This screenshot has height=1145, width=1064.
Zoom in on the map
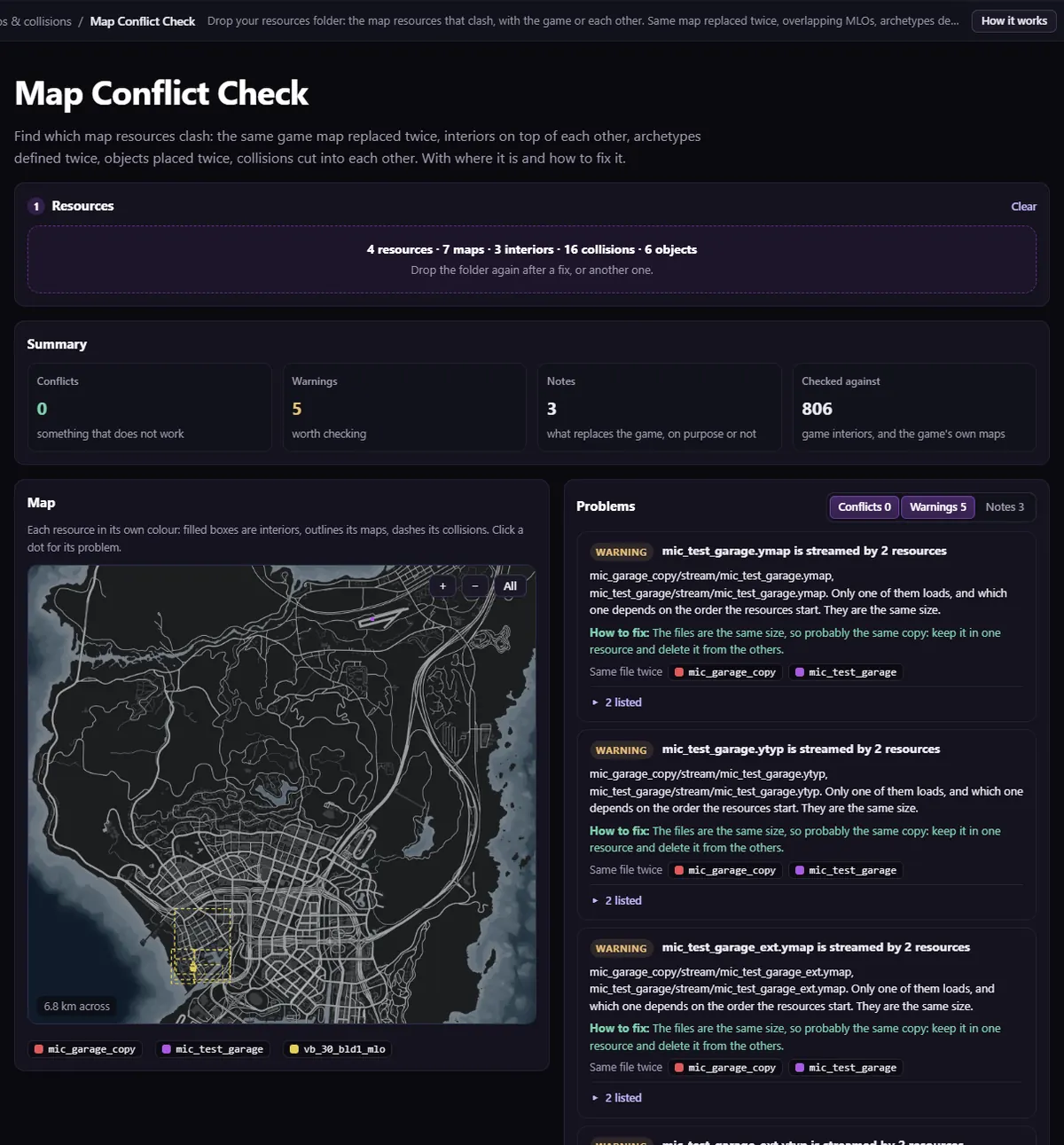pyautogui.click(x=442, y=586)
